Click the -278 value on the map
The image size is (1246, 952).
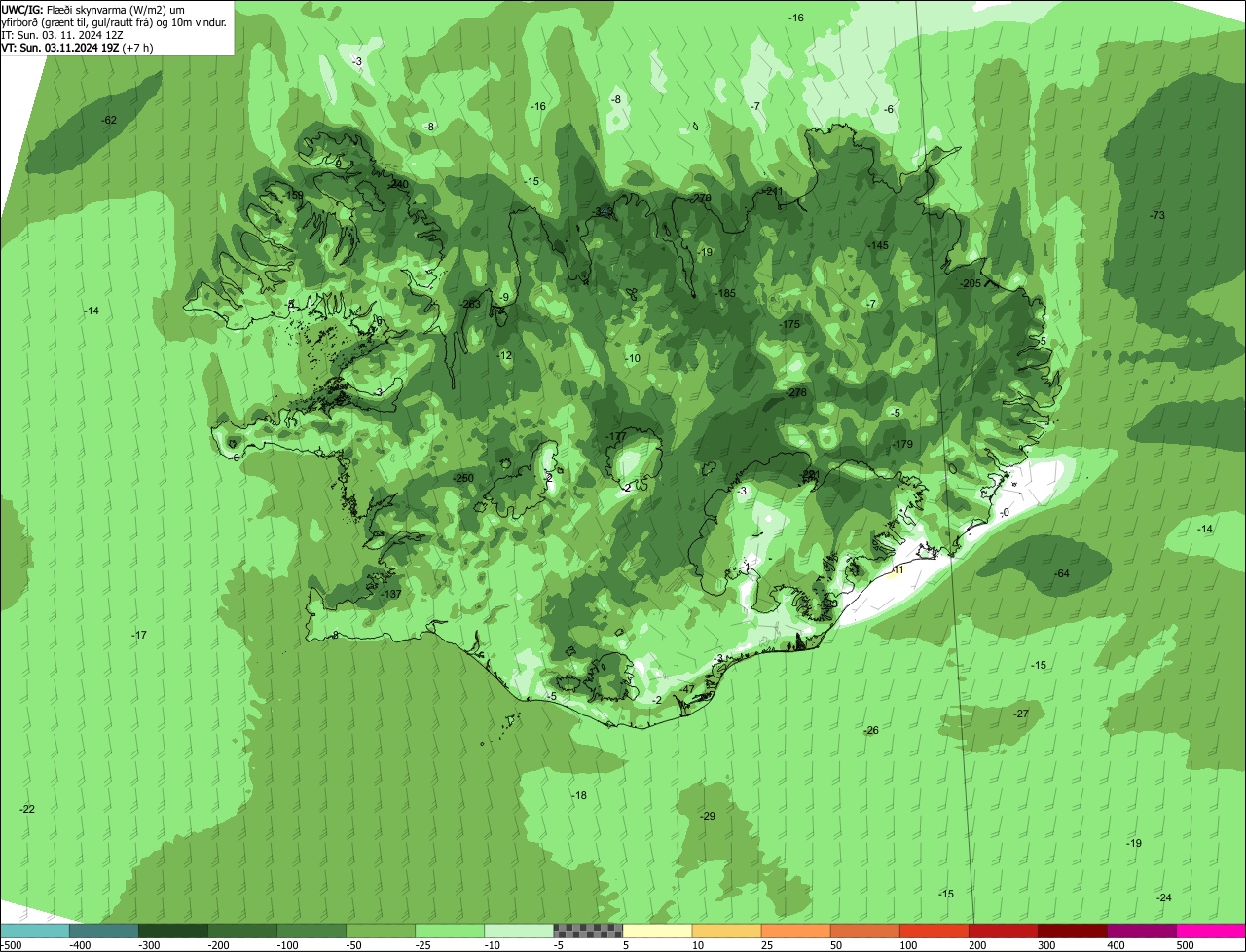coord(796,392)
